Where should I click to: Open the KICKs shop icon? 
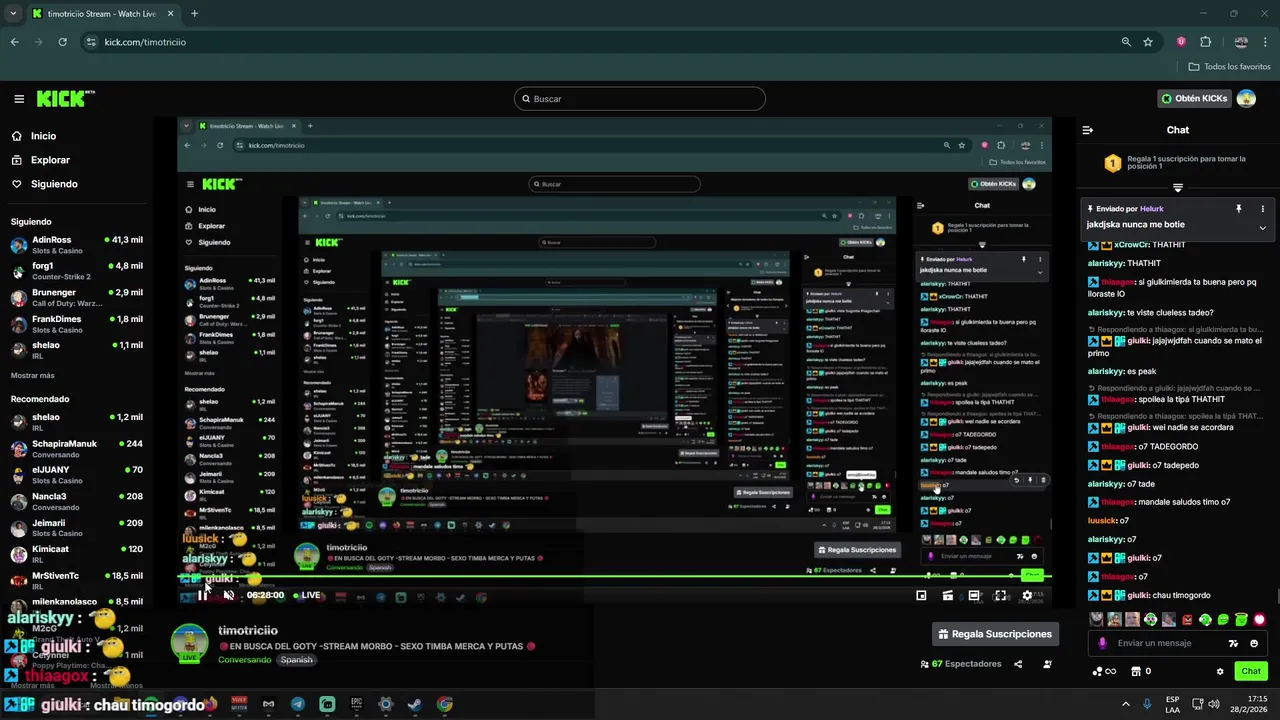tap(1141, 671)
